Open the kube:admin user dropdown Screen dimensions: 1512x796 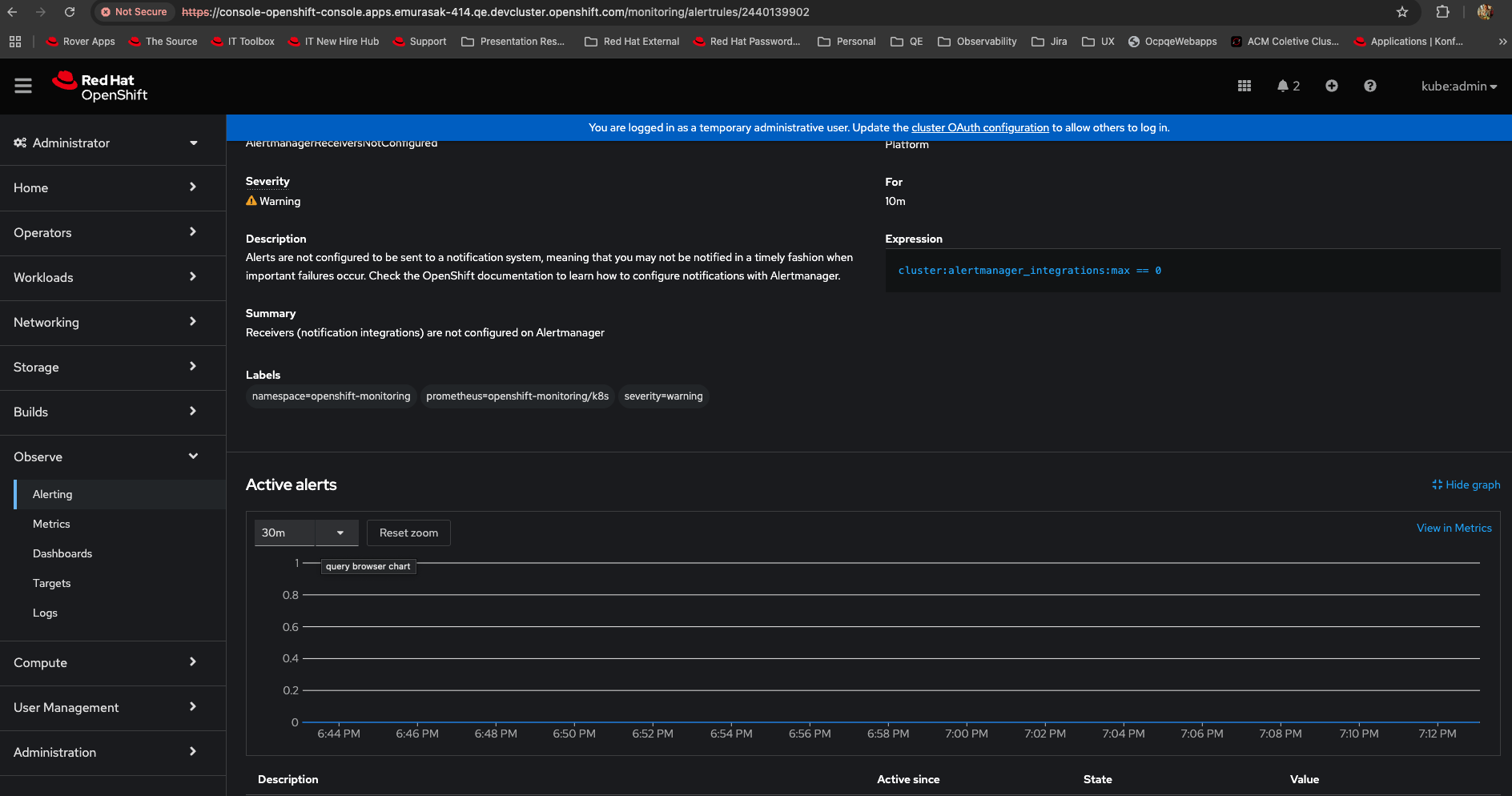[x=1459, y=86]
